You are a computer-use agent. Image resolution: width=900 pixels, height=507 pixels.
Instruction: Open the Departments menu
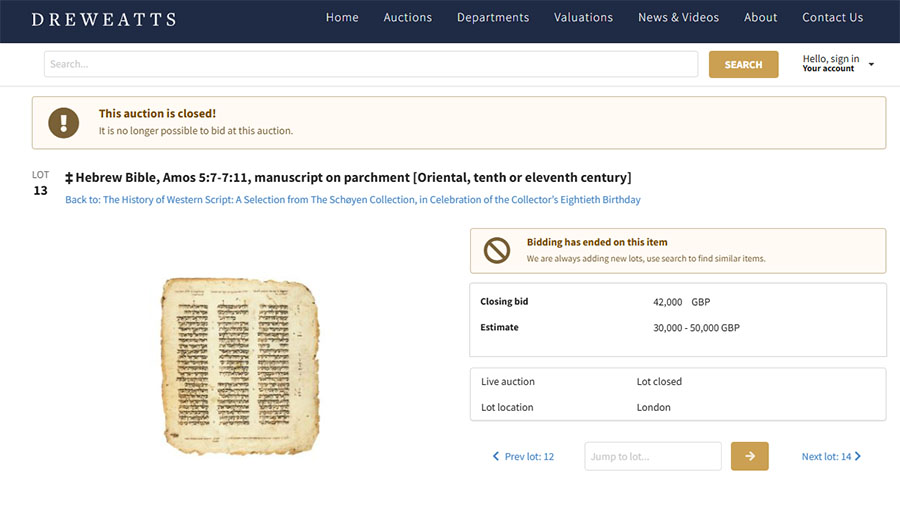[493, 18]
